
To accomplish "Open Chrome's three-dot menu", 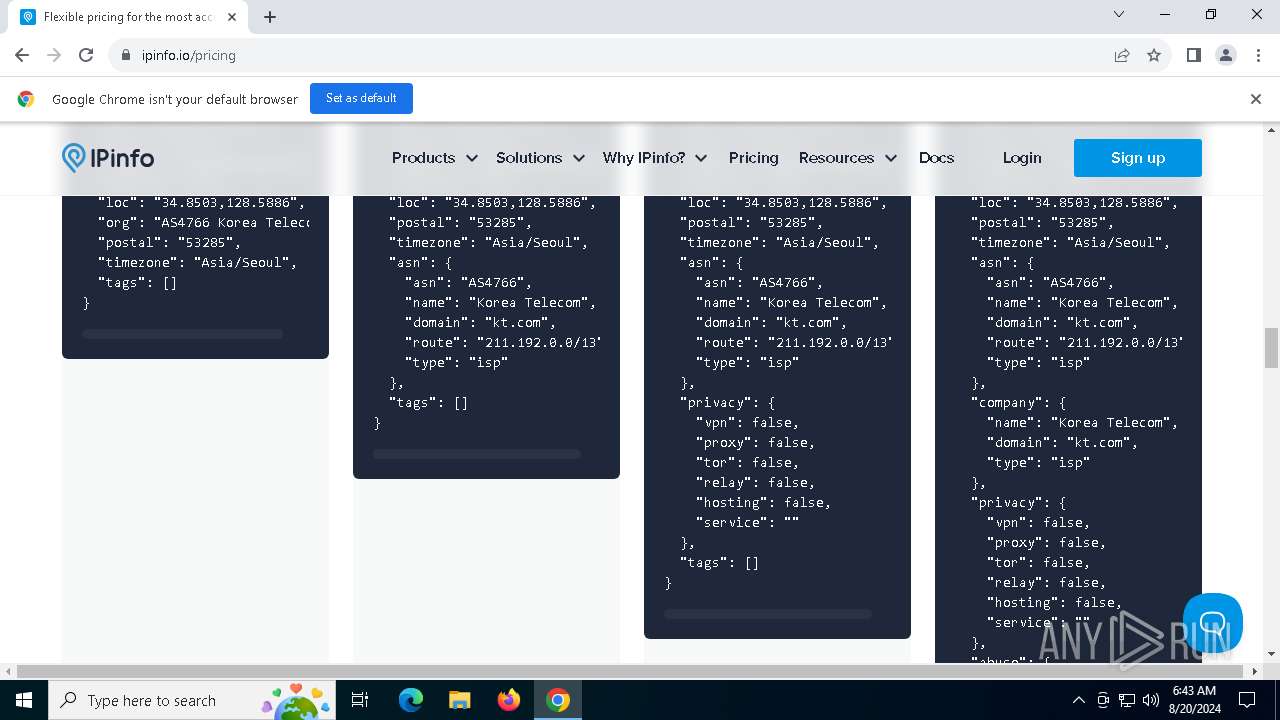I will [1257, 55].
